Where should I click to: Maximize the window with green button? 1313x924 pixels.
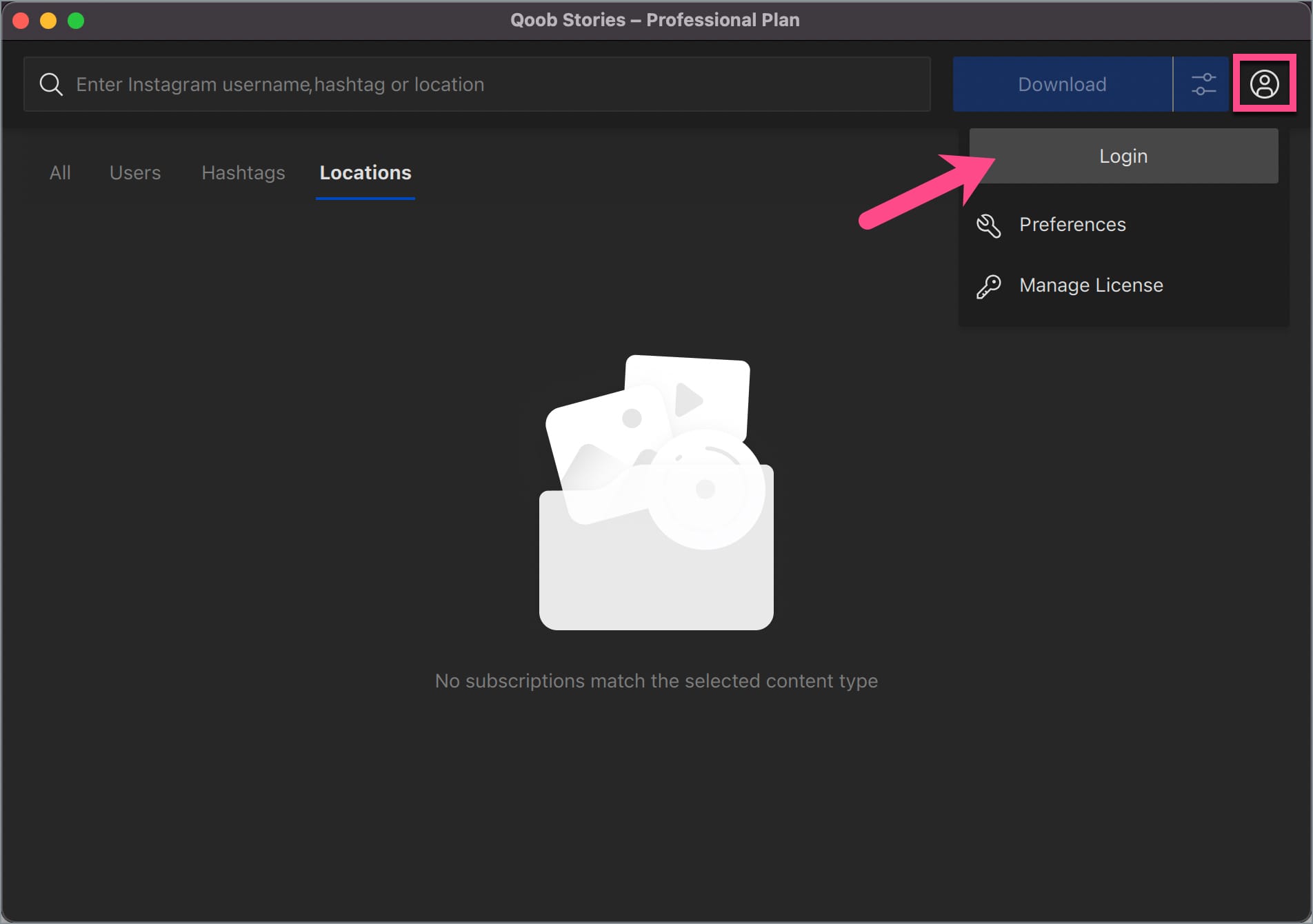(x=76, y=21)
